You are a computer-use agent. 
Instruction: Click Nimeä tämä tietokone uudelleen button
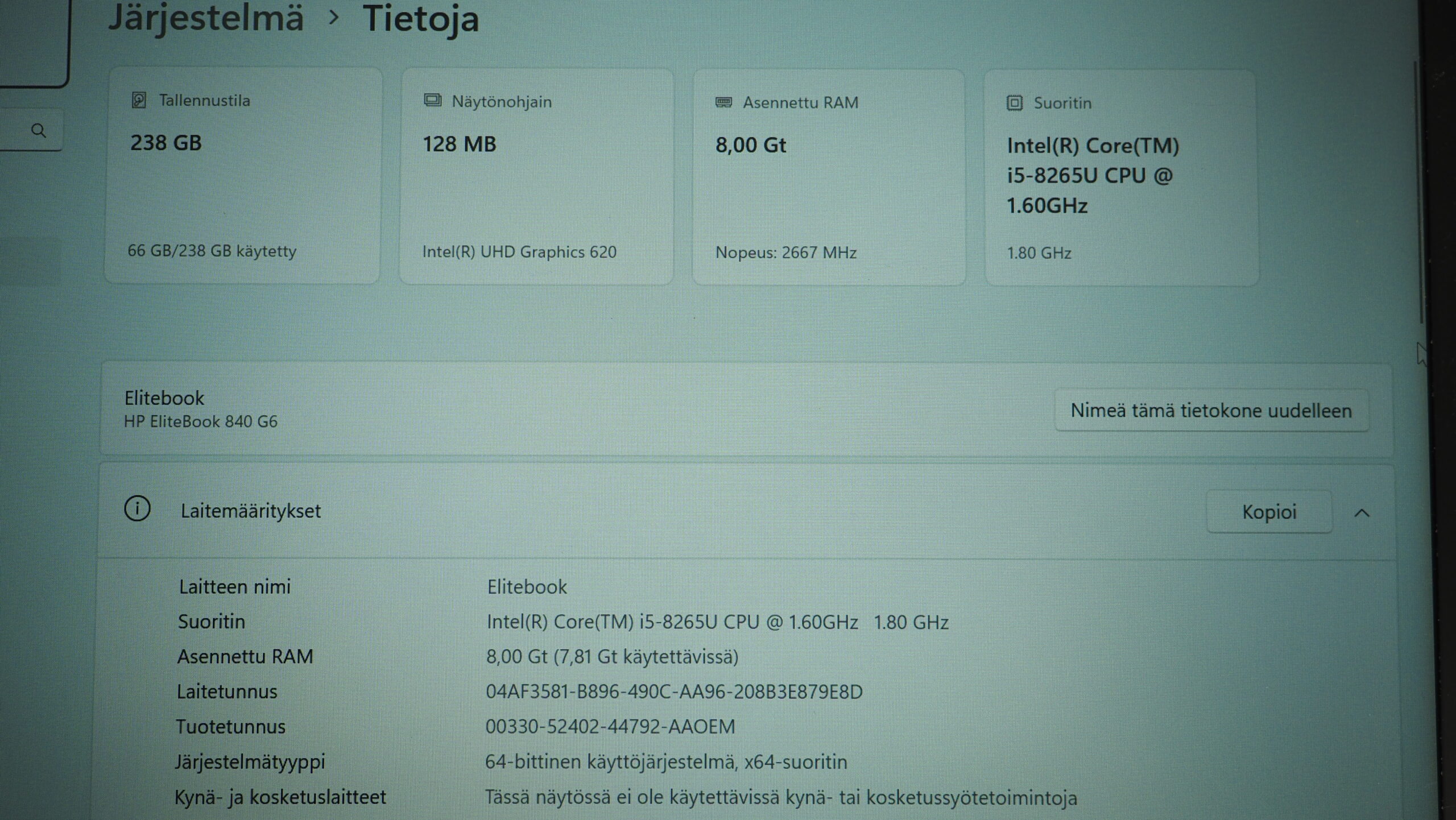[1211, 411]
